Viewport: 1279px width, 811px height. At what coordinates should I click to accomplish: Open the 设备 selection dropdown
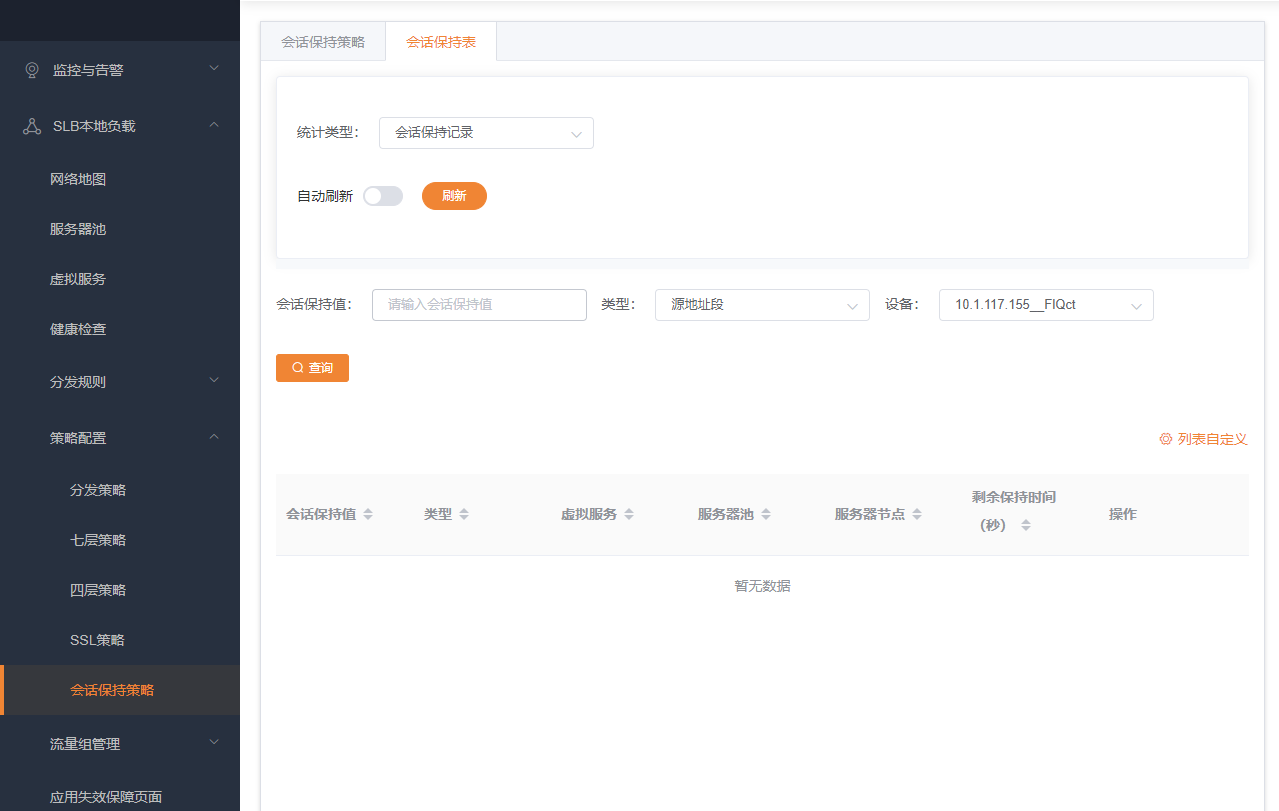(1046, 305)
